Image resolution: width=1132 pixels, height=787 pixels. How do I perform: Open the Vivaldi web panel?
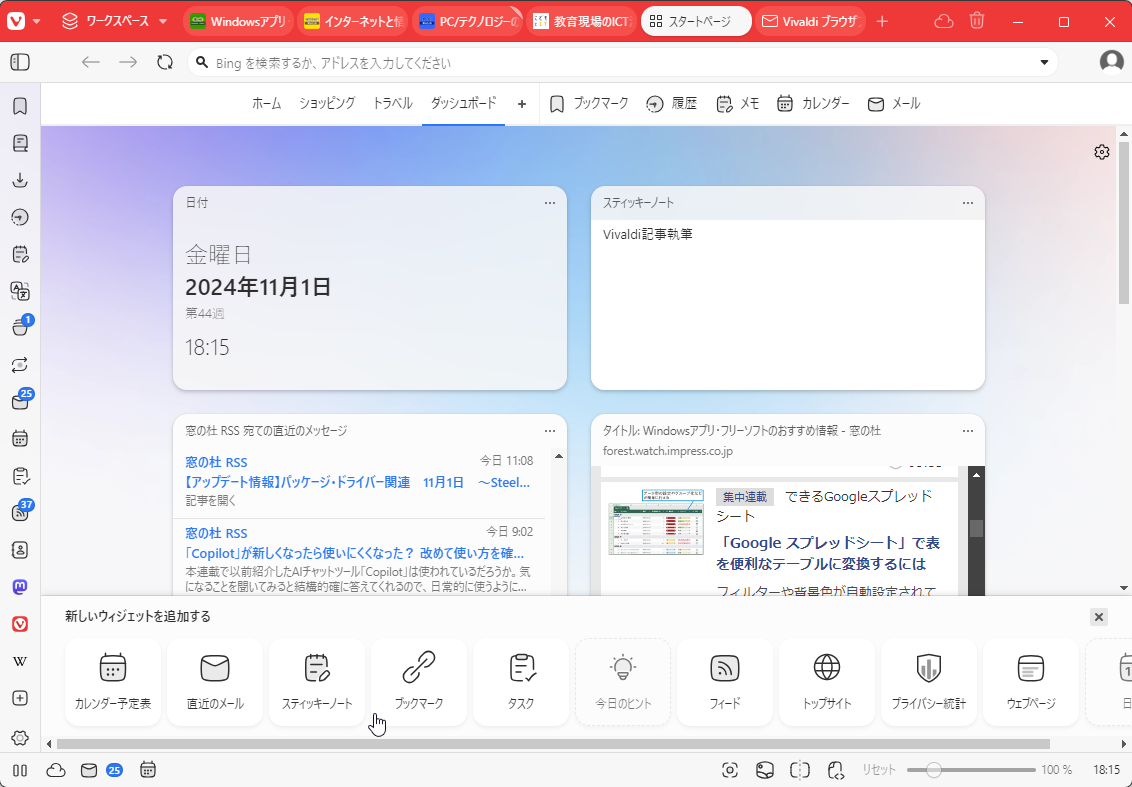[20, 624]
